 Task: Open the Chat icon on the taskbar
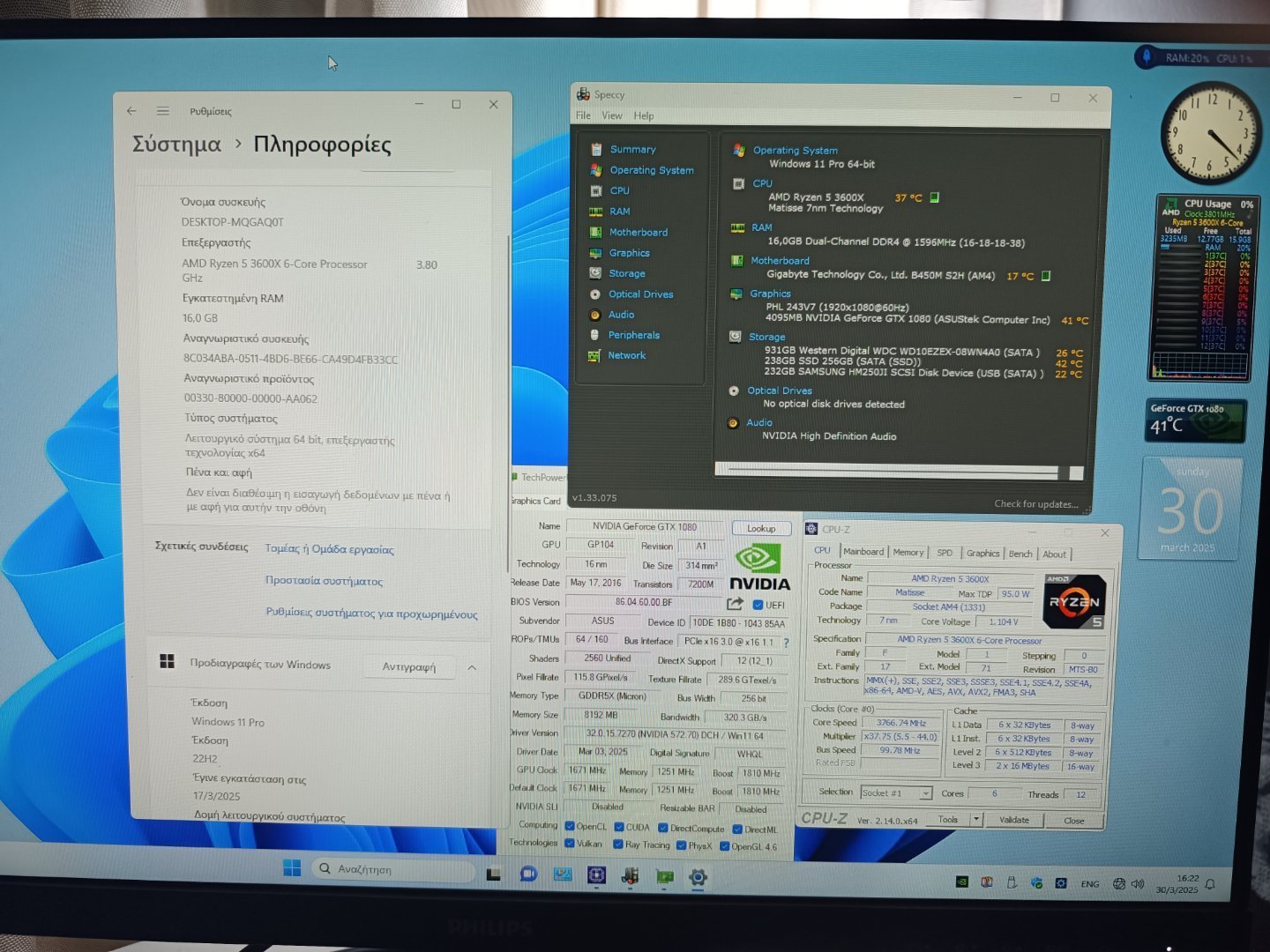(x=528, y=874)
